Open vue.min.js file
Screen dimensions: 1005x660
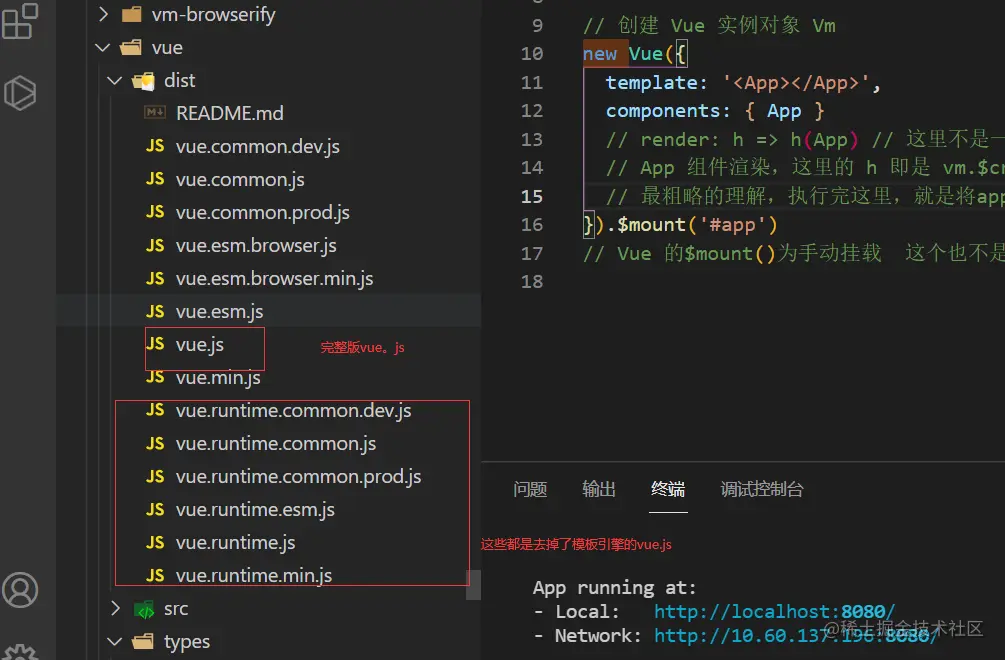coord(218,377)
